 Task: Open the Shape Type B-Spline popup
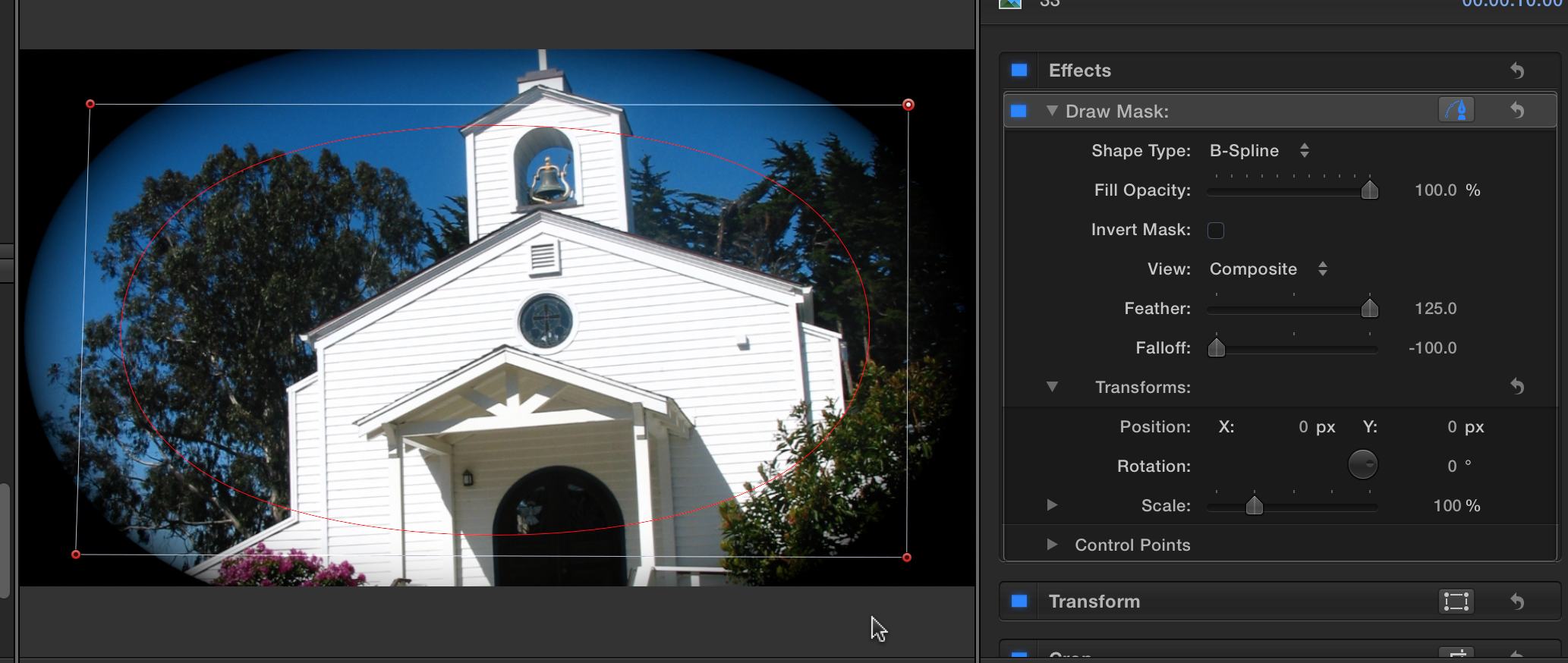(1259, 151)
